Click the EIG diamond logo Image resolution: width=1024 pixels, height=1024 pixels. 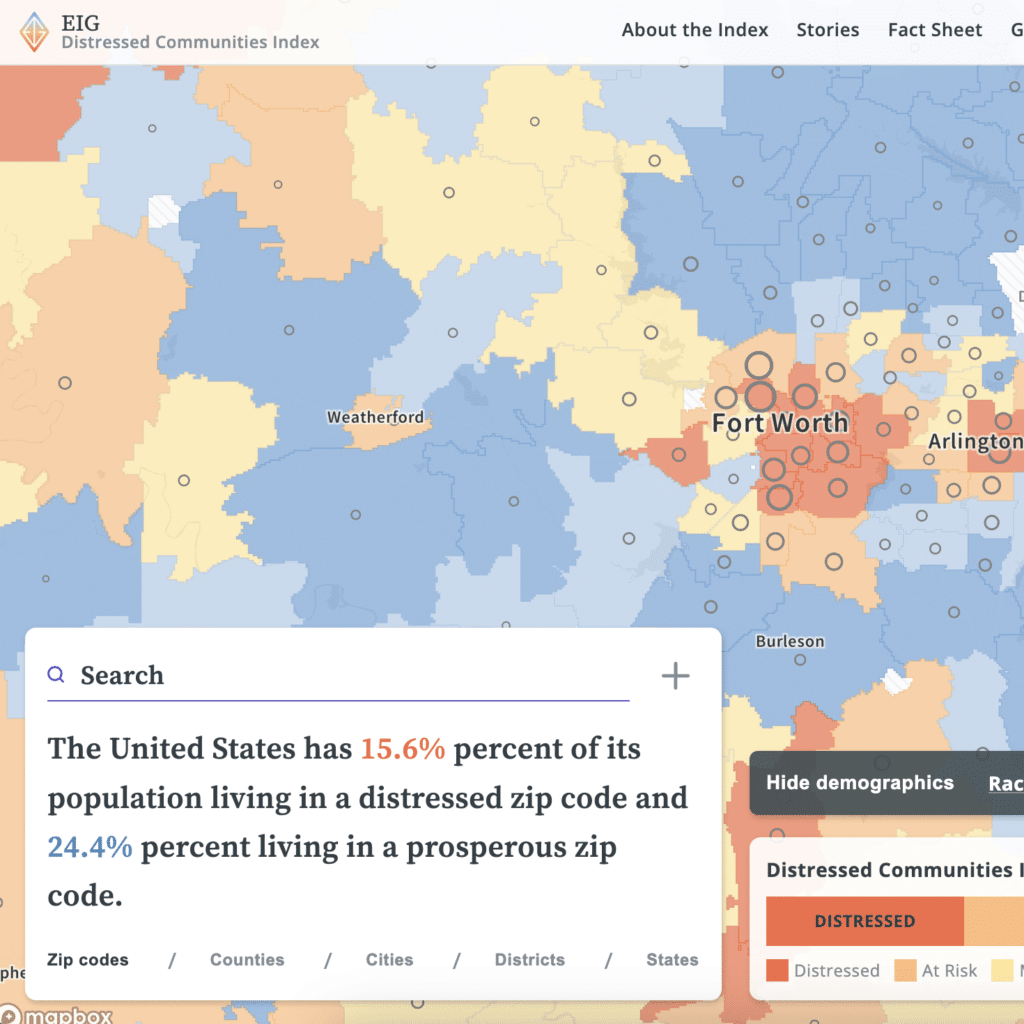(33, 31)
